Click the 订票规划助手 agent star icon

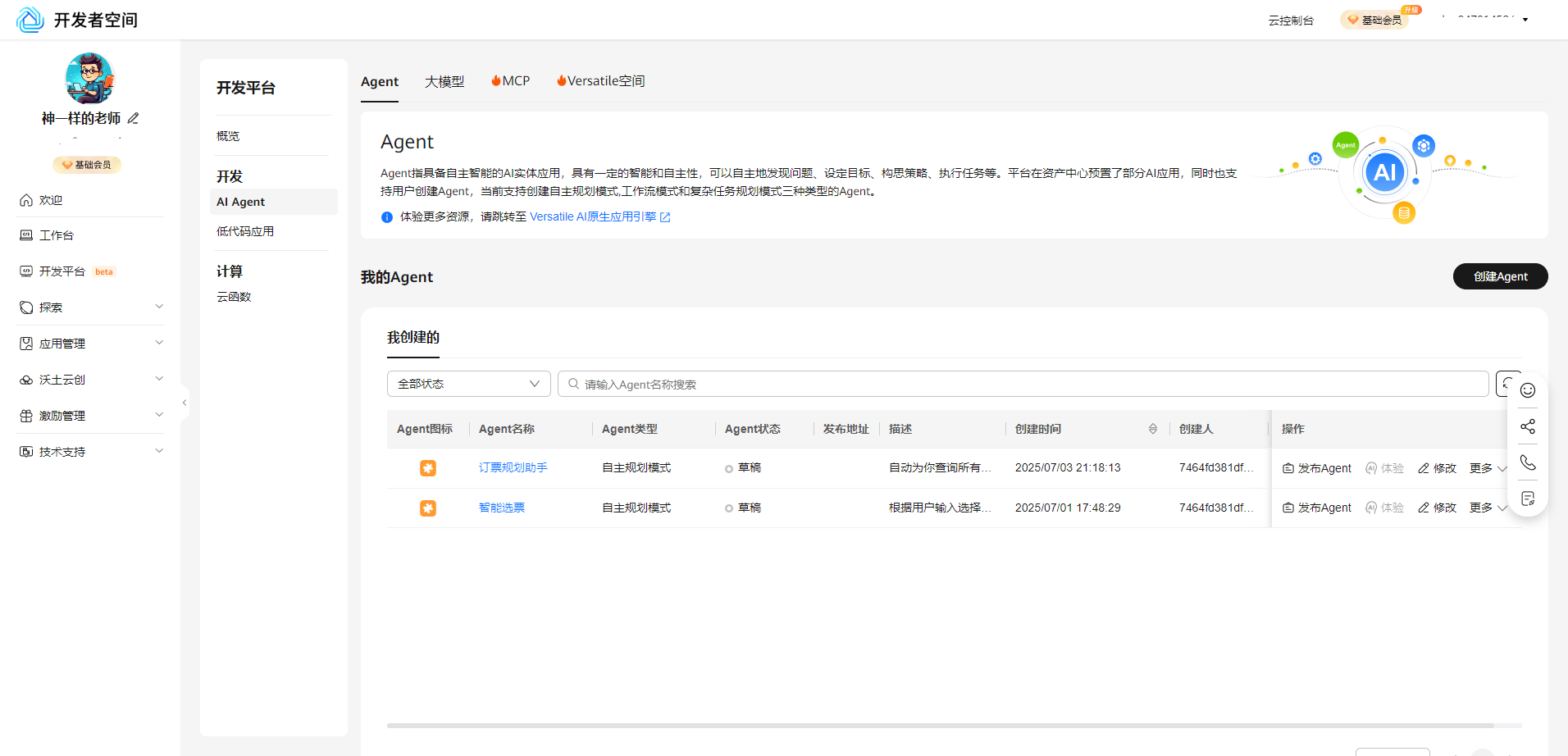[428, 467]
